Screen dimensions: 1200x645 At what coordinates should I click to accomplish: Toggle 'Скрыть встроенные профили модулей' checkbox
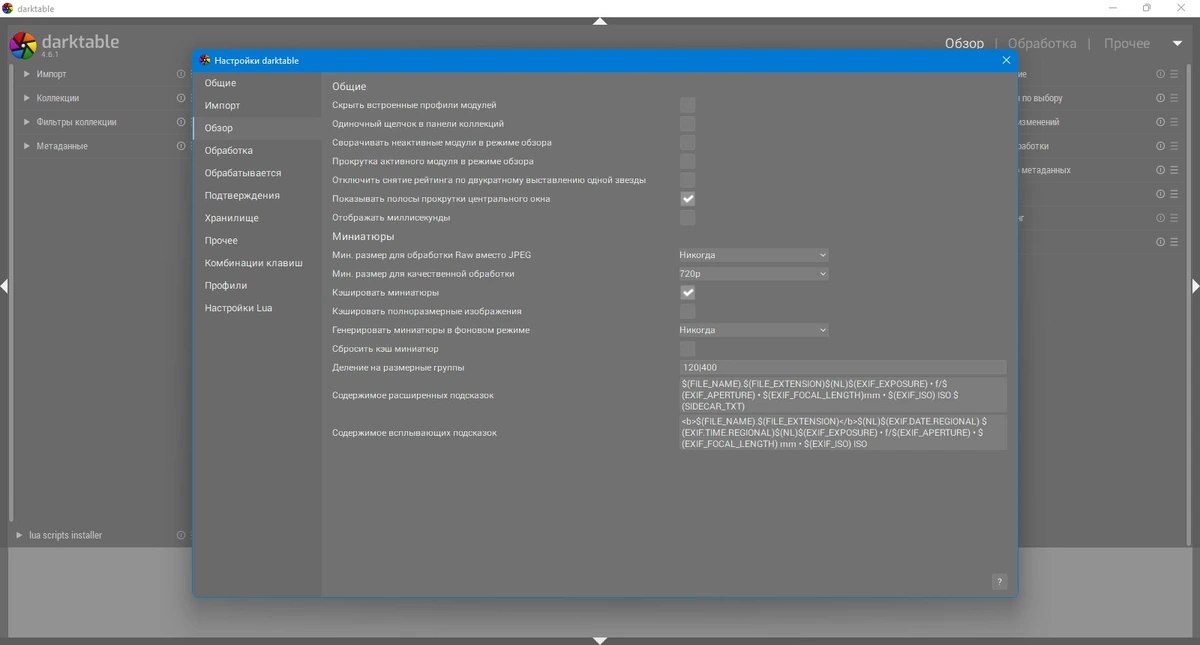(x=687, y=105)
